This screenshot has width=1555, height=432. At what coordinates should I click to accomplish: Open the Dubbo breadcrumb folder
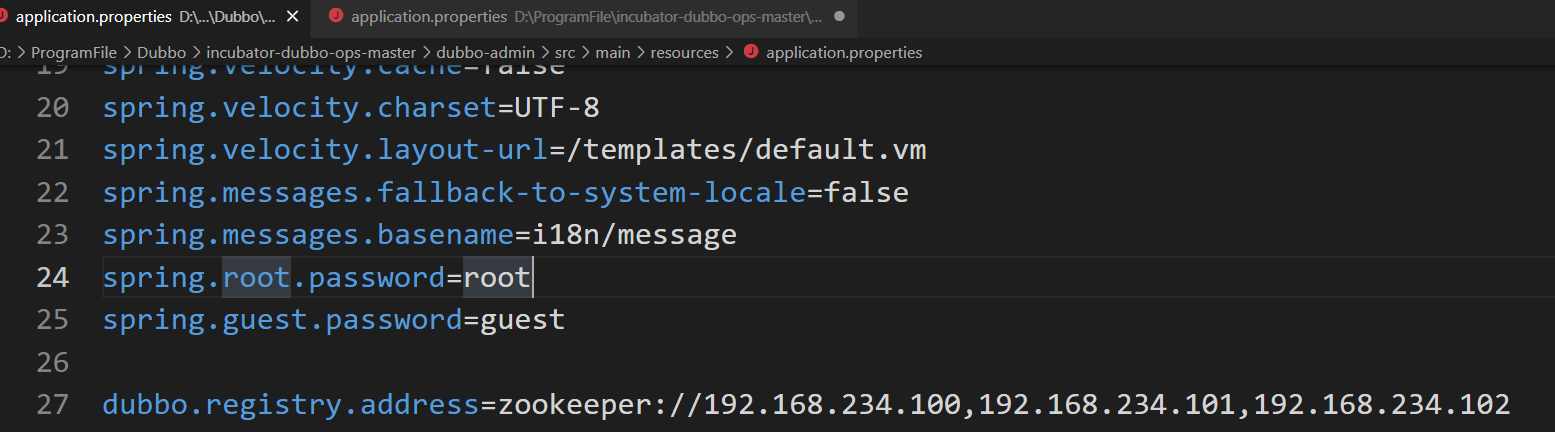coord(162,53)
